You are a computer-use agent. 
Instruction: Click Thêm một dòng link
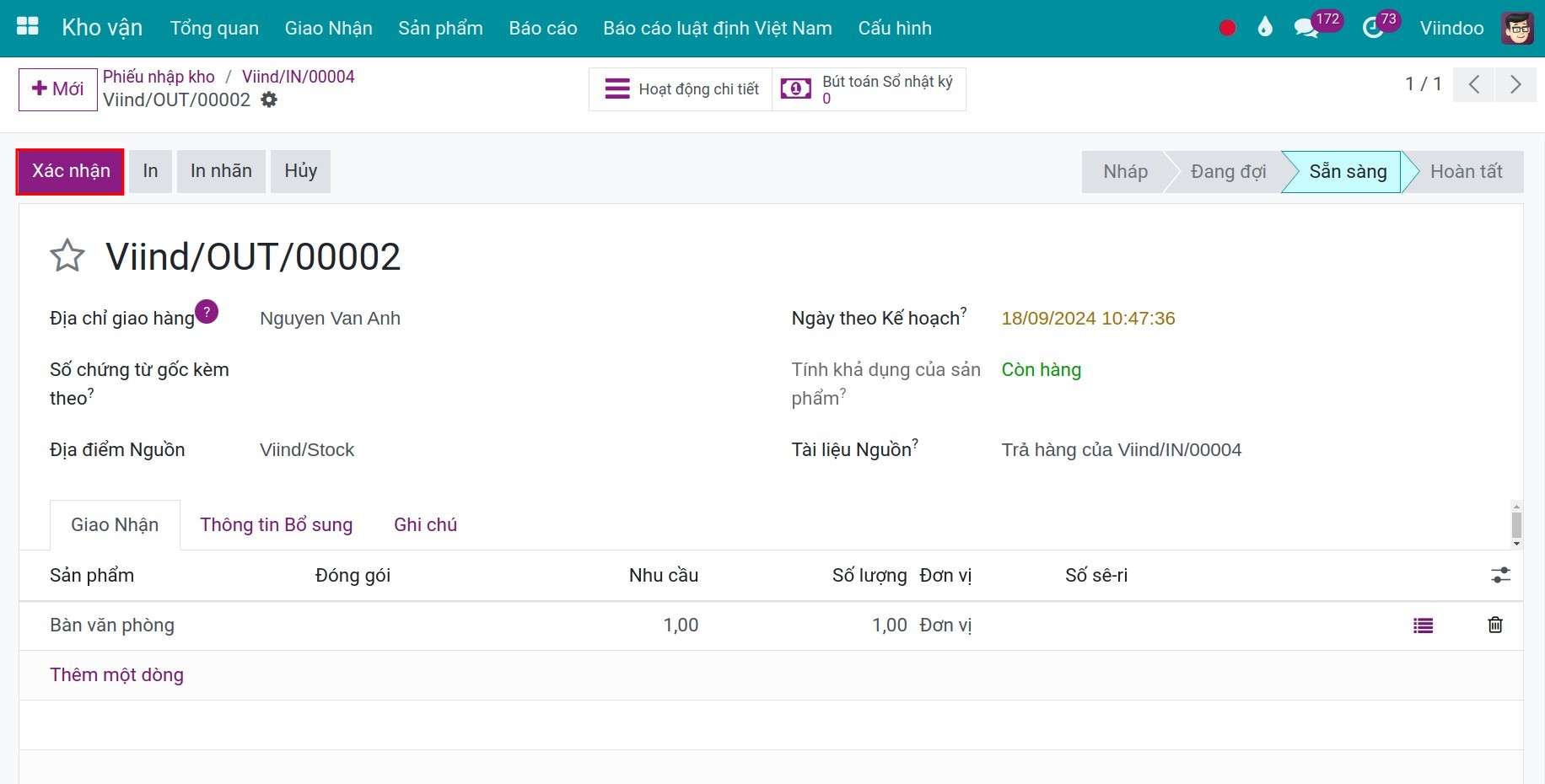[x=116, y=674]
